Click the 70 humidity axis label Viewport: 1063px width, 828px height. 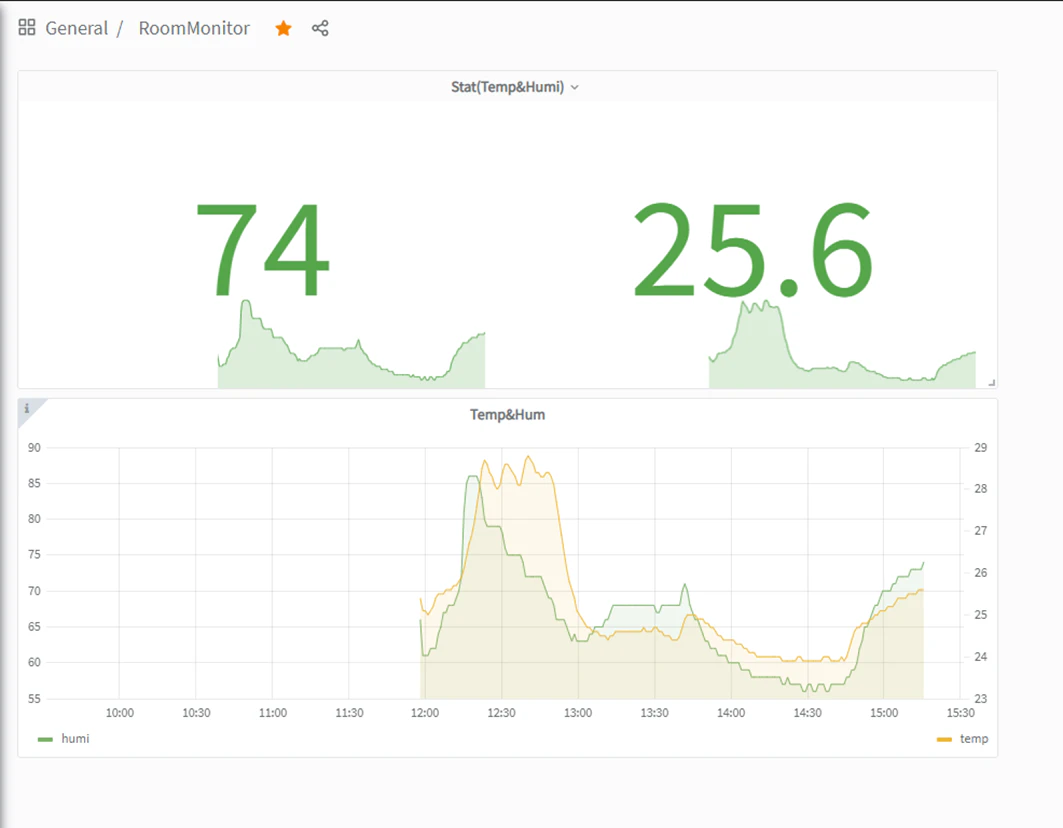pos(34,591)
